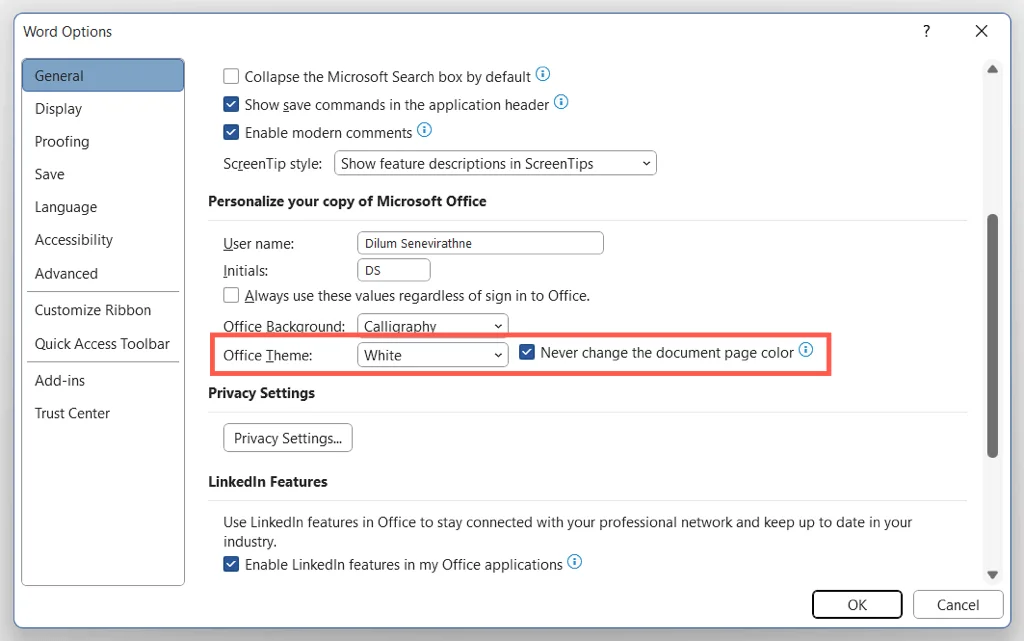Open the Advanced category
This screenshot has width=1024, height=641.
(103, 274)
